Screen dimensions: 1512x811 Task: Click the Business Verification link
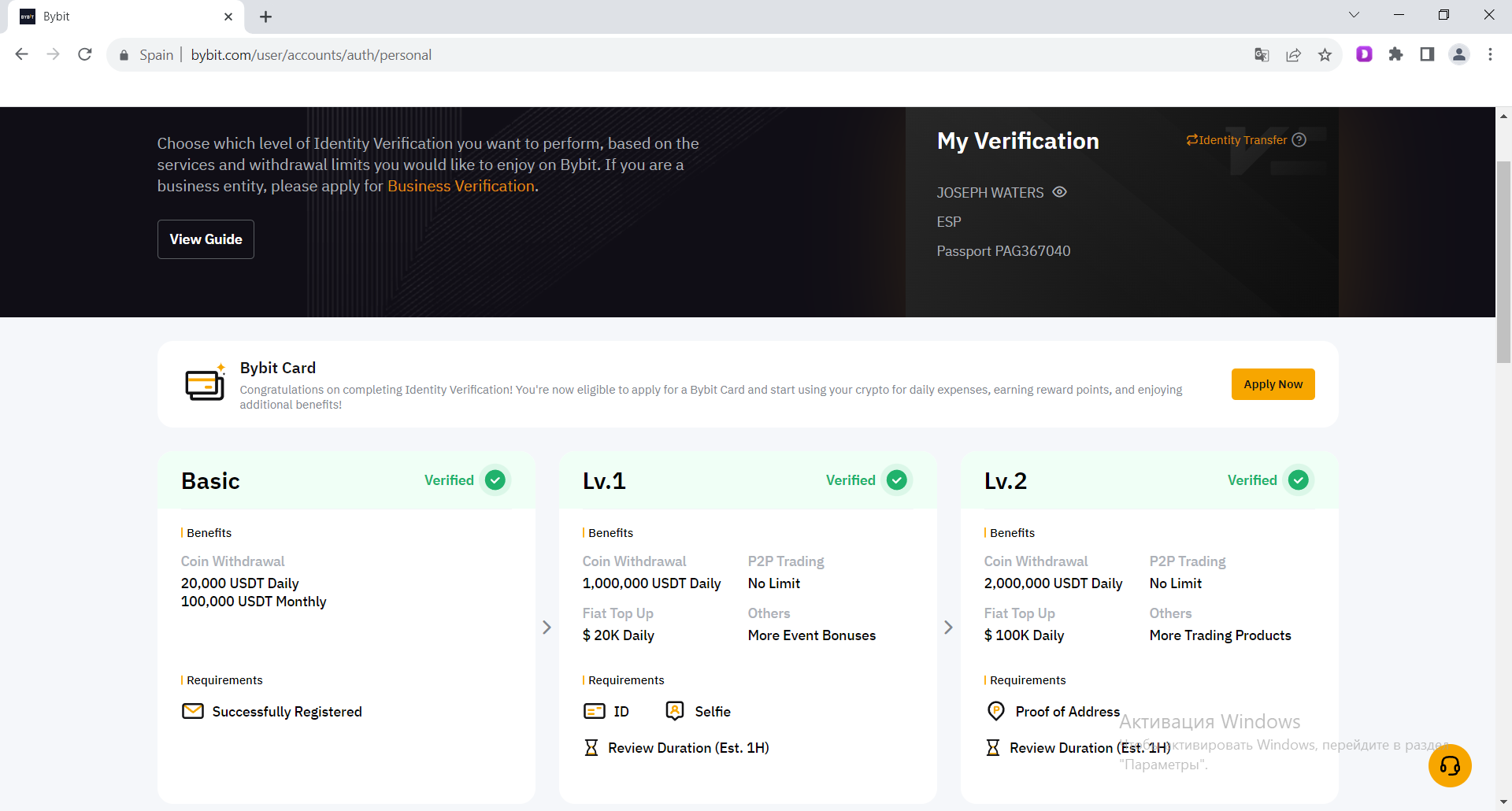click(461, 187)
